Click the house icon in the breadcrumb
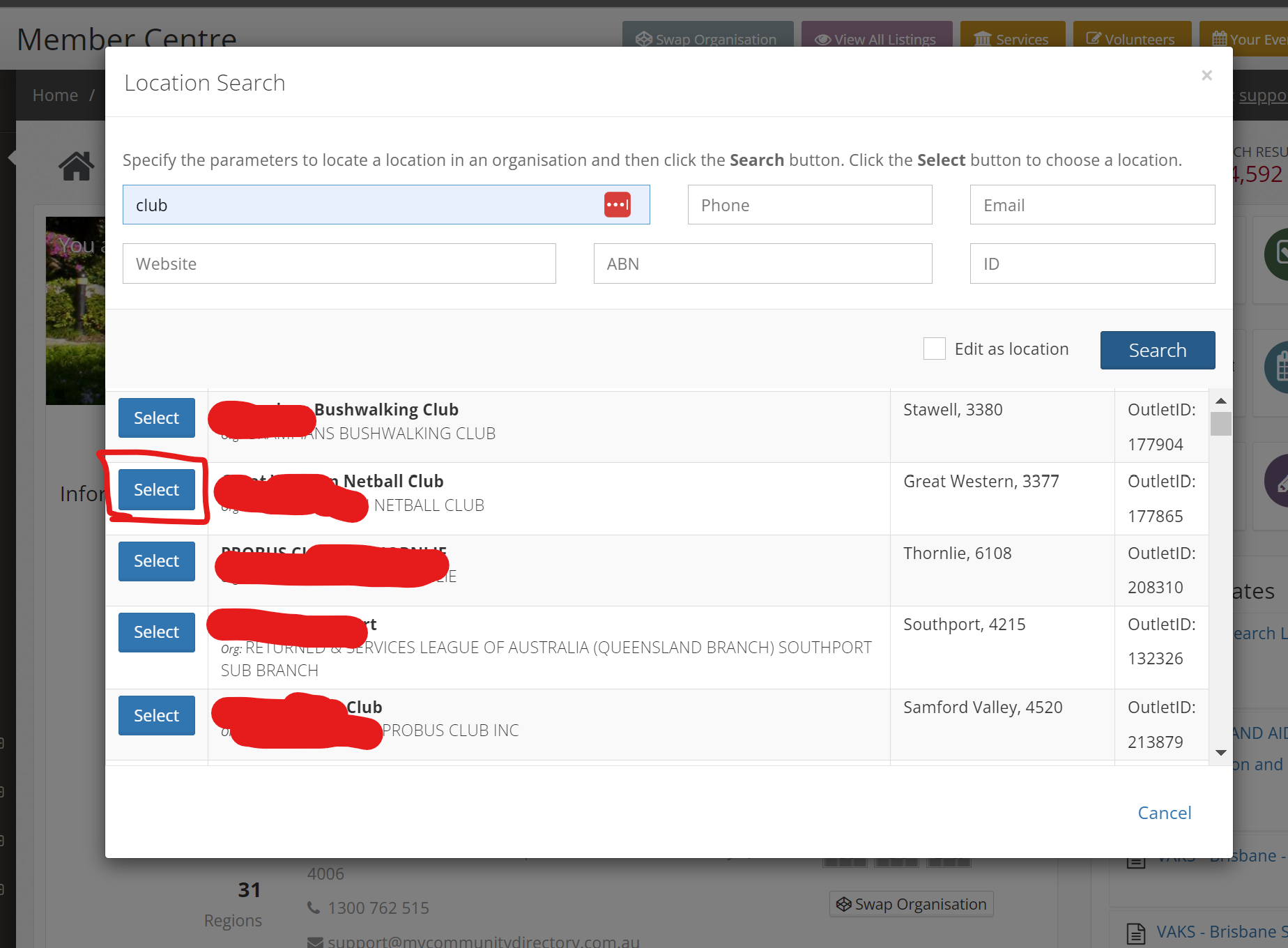 click(x=76, y=165)
